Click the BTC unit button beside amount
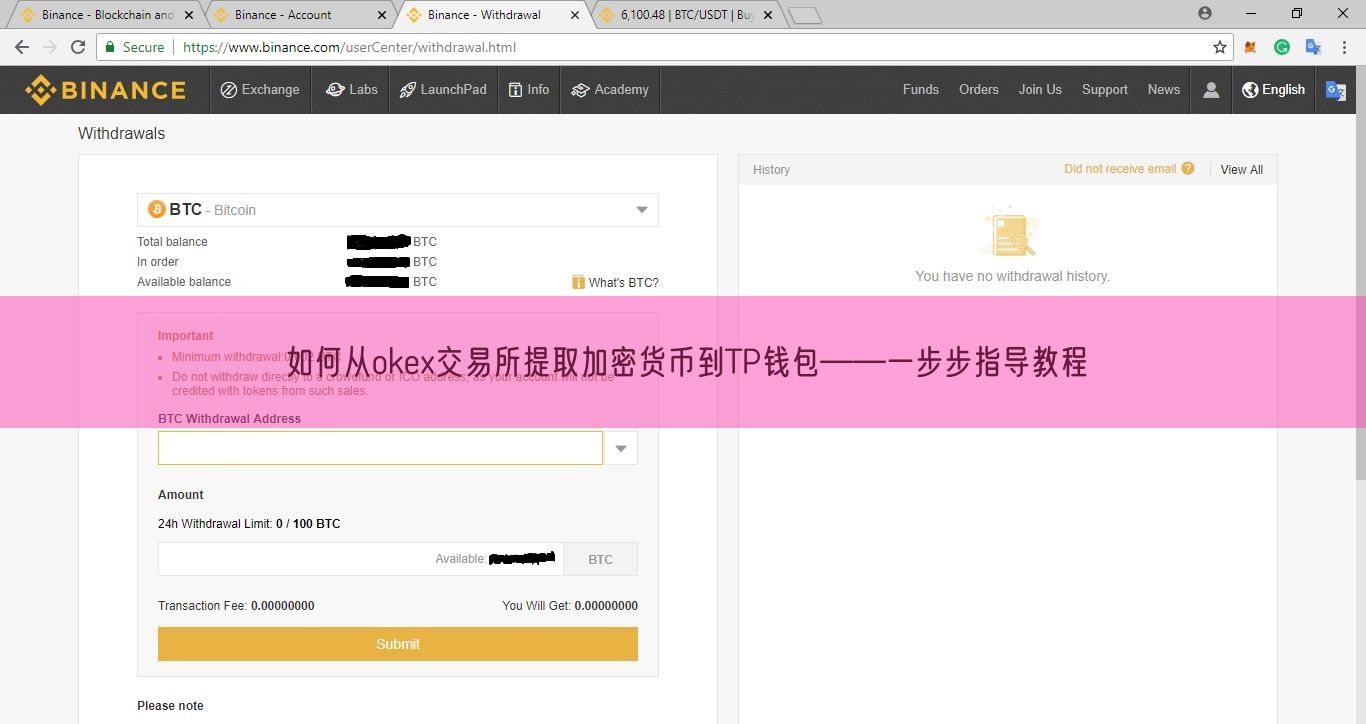 click(x=600, y=559)
